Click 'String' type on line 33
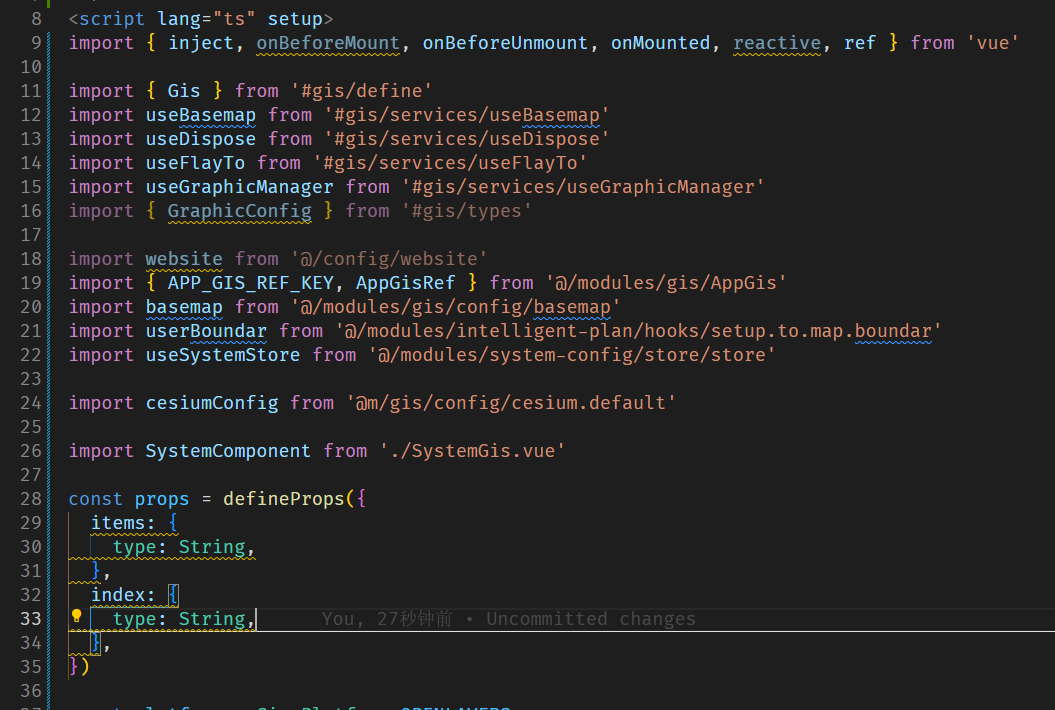Screen dimensions: 1055x710 coord(212,619)
